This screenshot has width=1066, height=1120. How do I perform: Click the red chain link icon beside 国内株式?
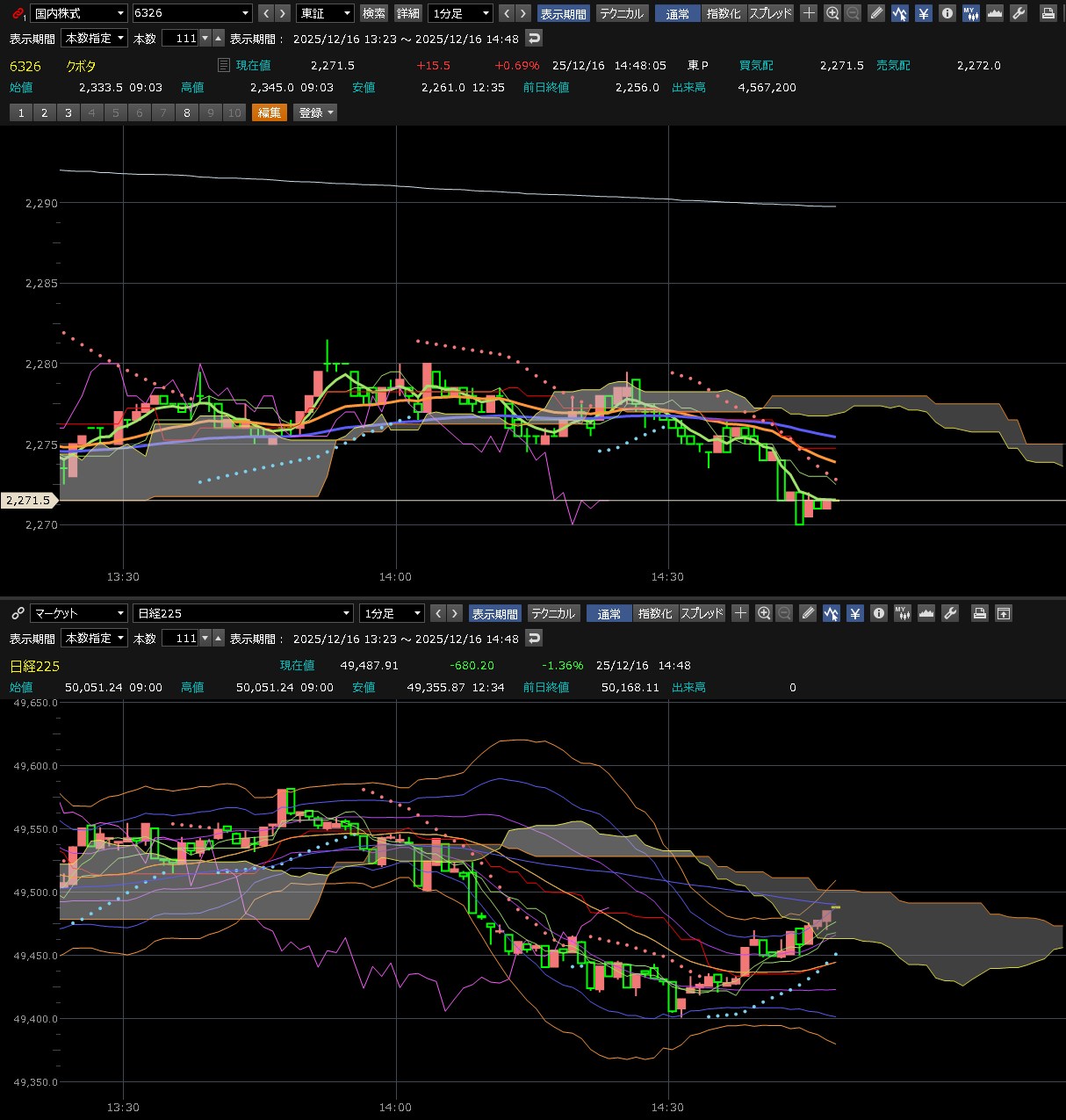pyautogui.click(x=18, y=13)
